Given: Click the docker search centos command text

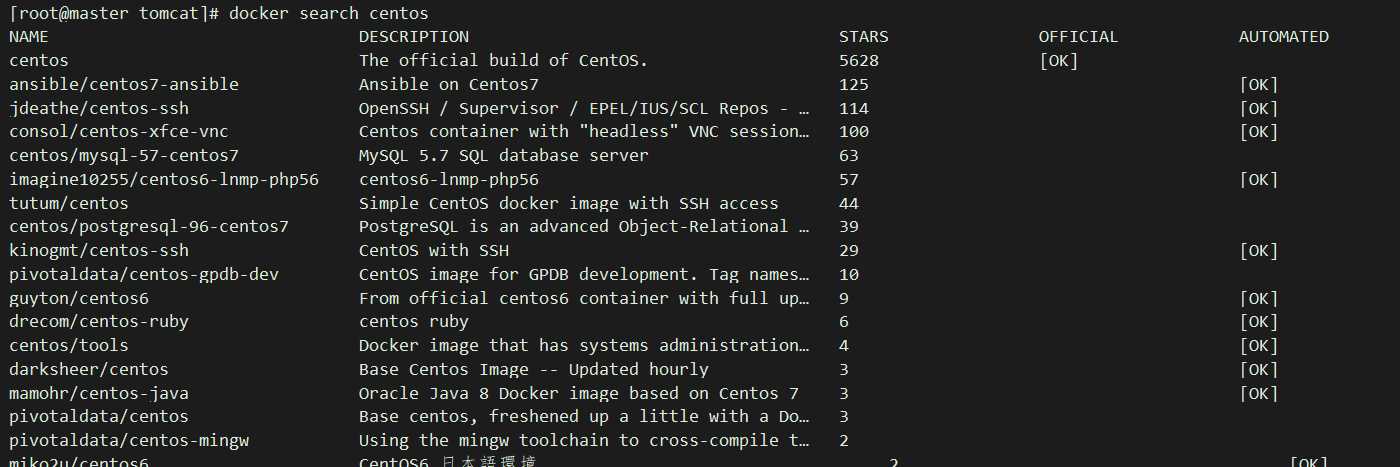Looking at the screenshot, I should click(x=328, y=13).
